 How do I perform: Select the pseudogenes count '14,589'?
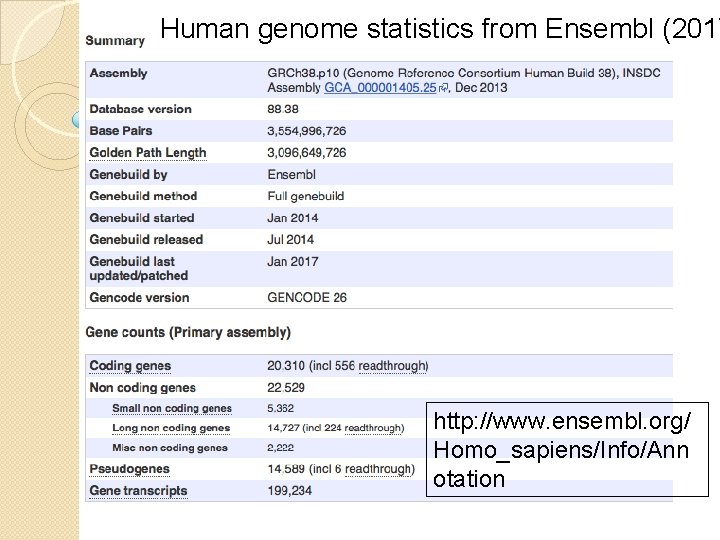coord(286,469)
